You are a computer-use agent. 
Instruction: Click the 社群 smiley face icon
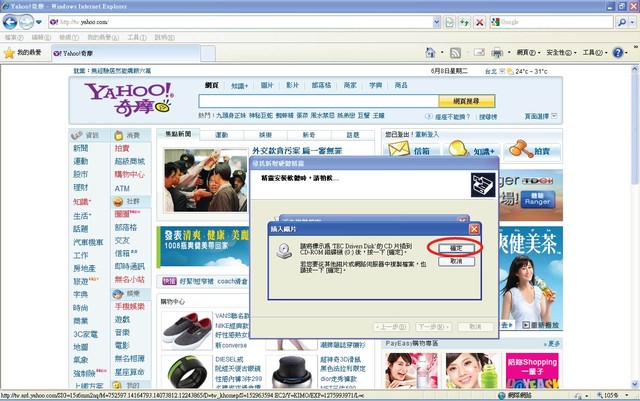tap(118, 202)
